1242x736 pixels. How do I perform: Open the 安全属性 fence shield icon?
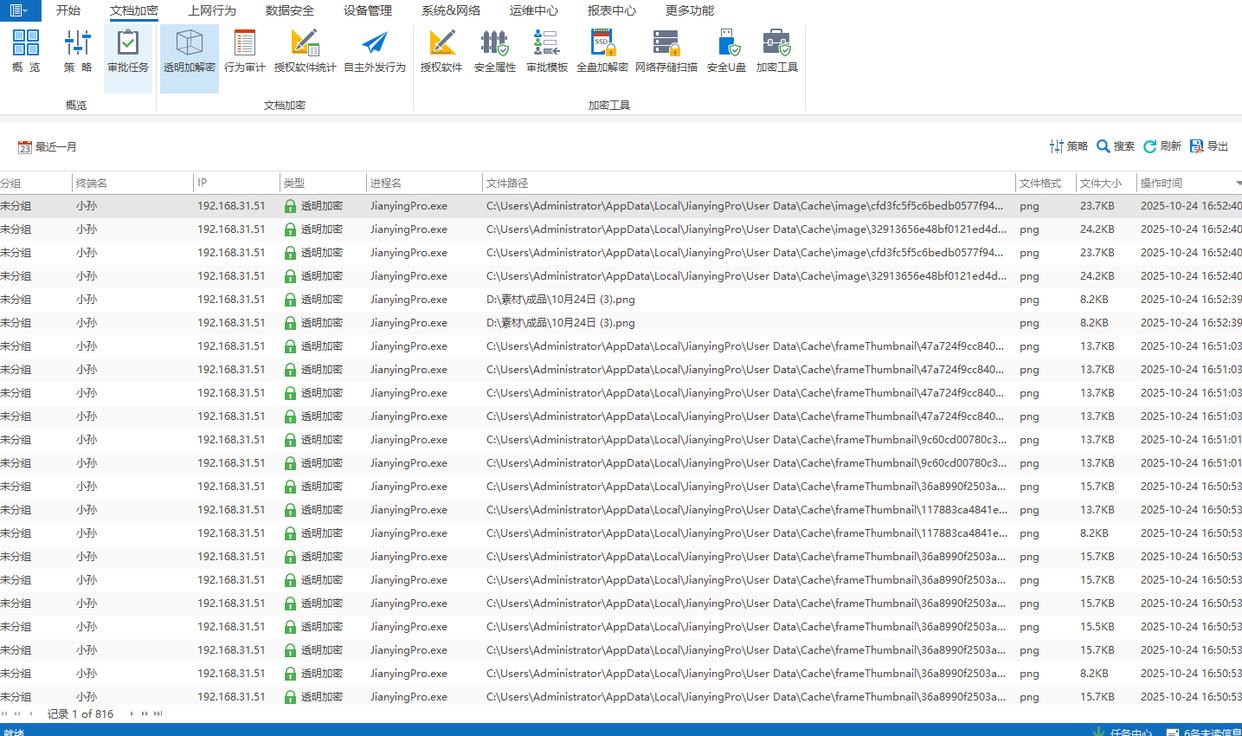click(x=494, y=50)
